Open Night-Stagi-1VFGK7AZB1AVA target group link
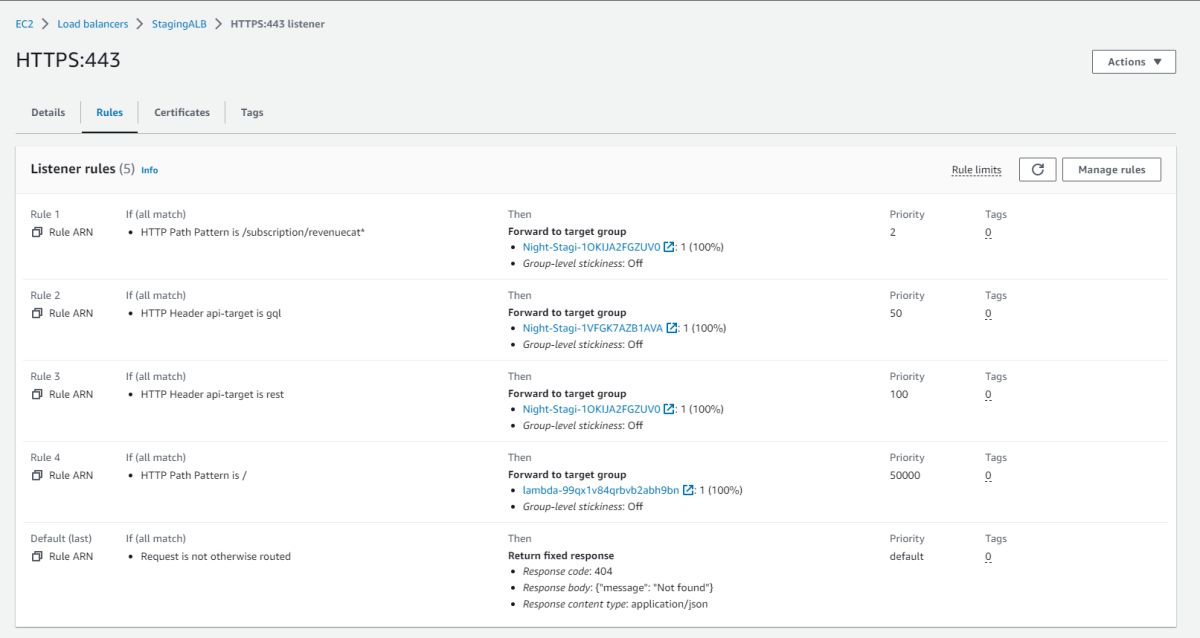This screenshot has height=638, width=1200. 592,328
